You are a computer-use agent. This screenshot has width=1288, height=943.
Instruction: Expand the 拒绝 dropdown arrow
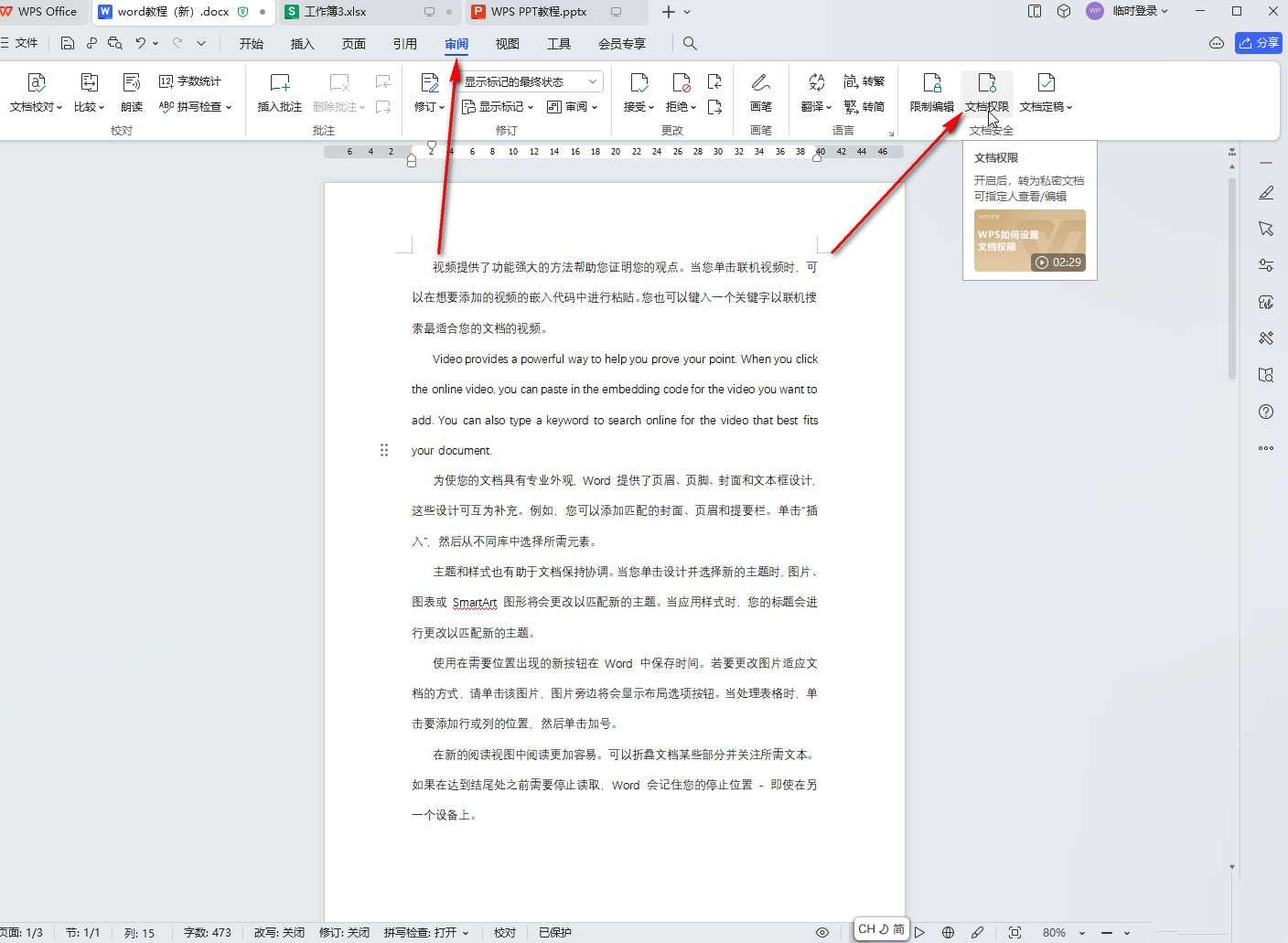[693, 107]
